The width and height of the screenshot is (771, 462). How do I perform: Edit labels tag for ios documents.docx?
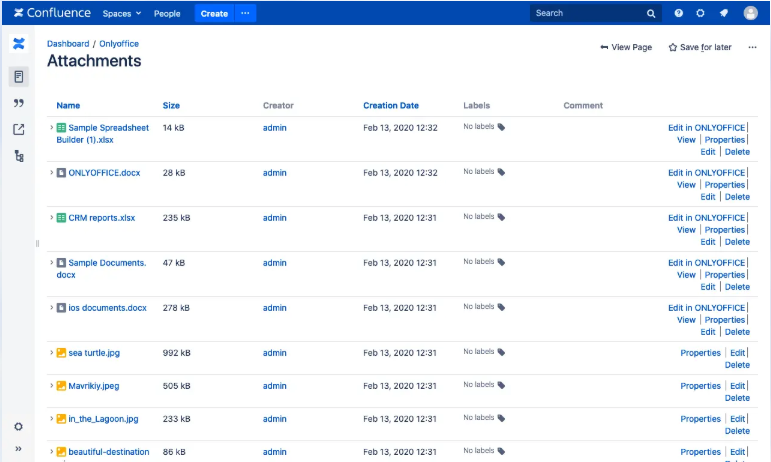(501, 307)
